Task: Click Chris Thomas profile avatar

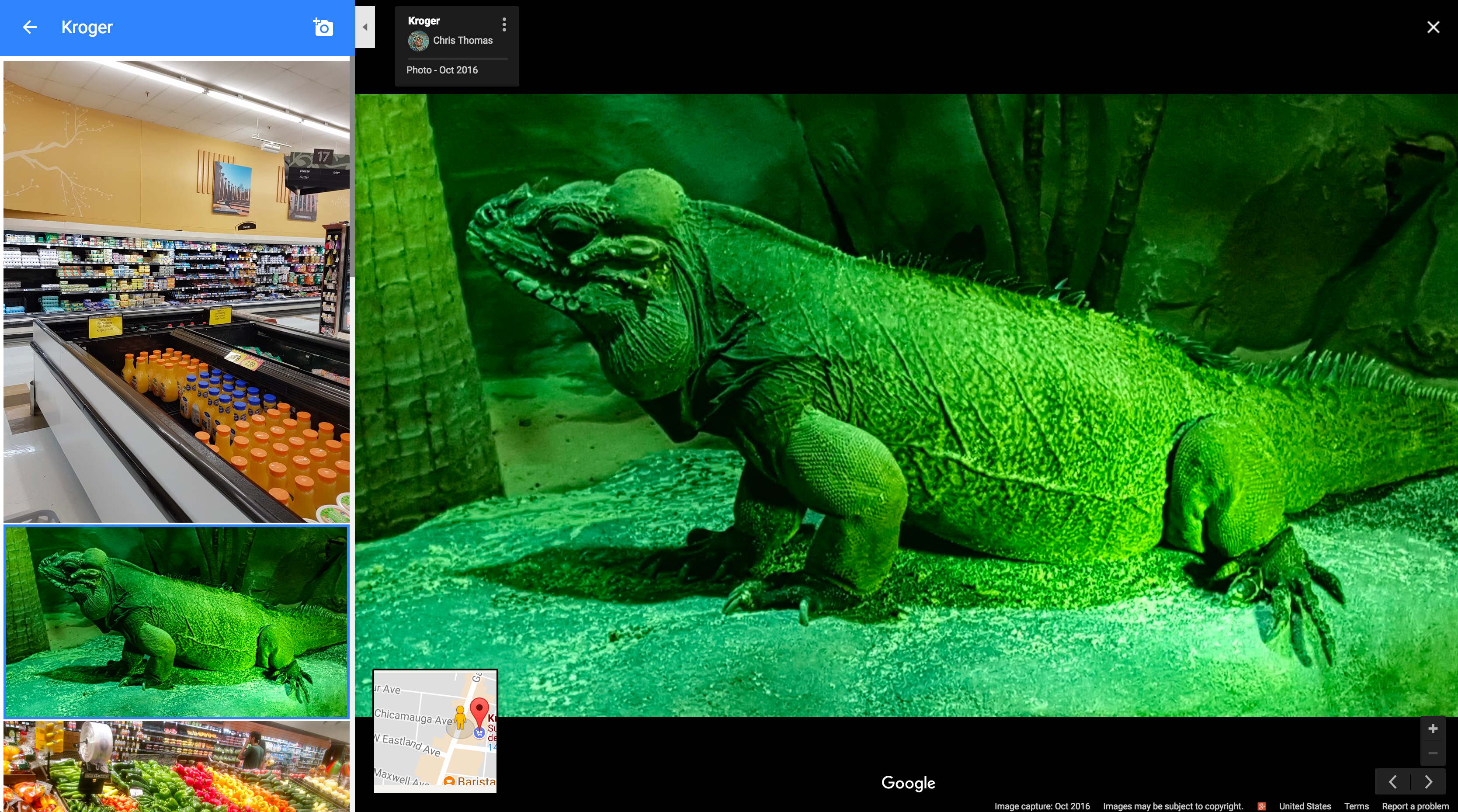Action: coord(418,41)
